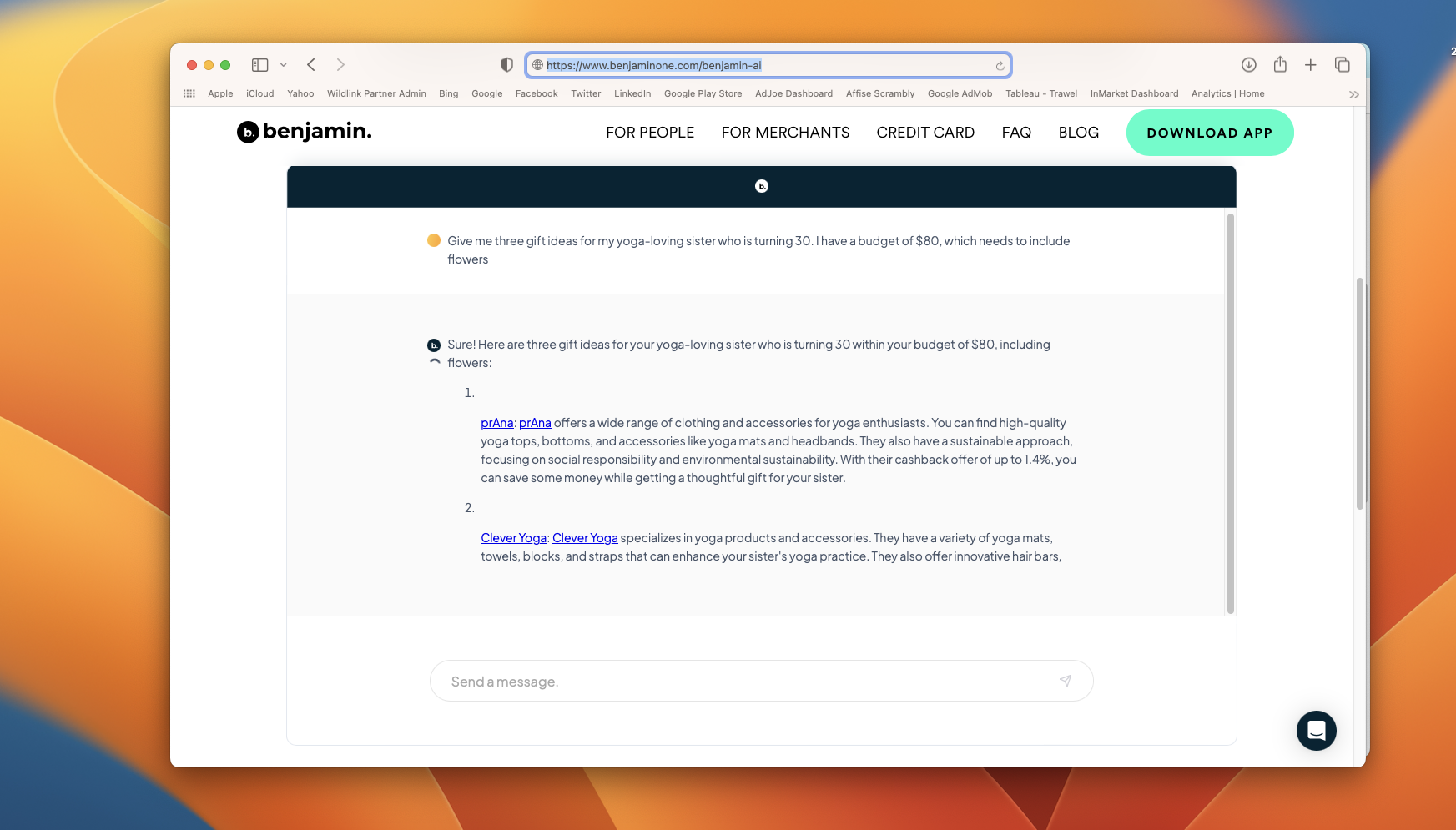Open Wildlink Partner Admin bookmark

pyautogui.click(x=376, y=93)
